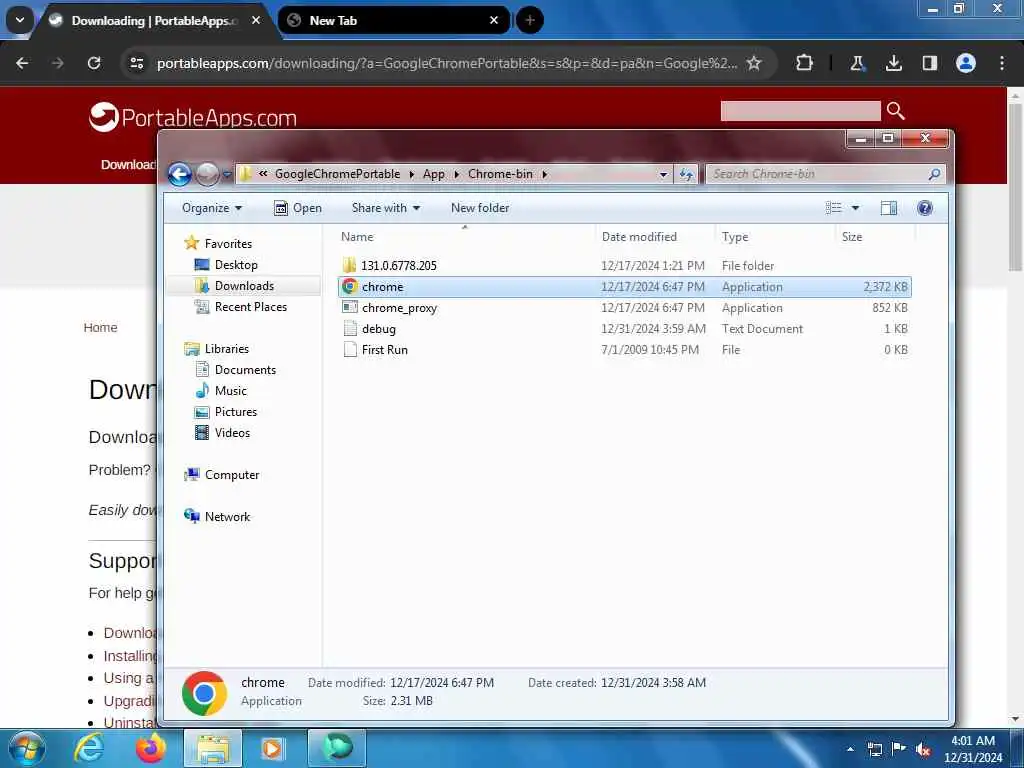Viewport: 1024px width, 768px height.
Task: Click Explorer's greyed Forward arrow button
Action: click(207, 174)
